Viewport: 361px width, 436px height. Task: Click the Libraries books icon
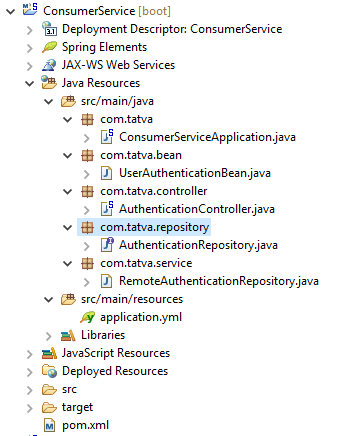pyautogui.click(x=68, y=335)
